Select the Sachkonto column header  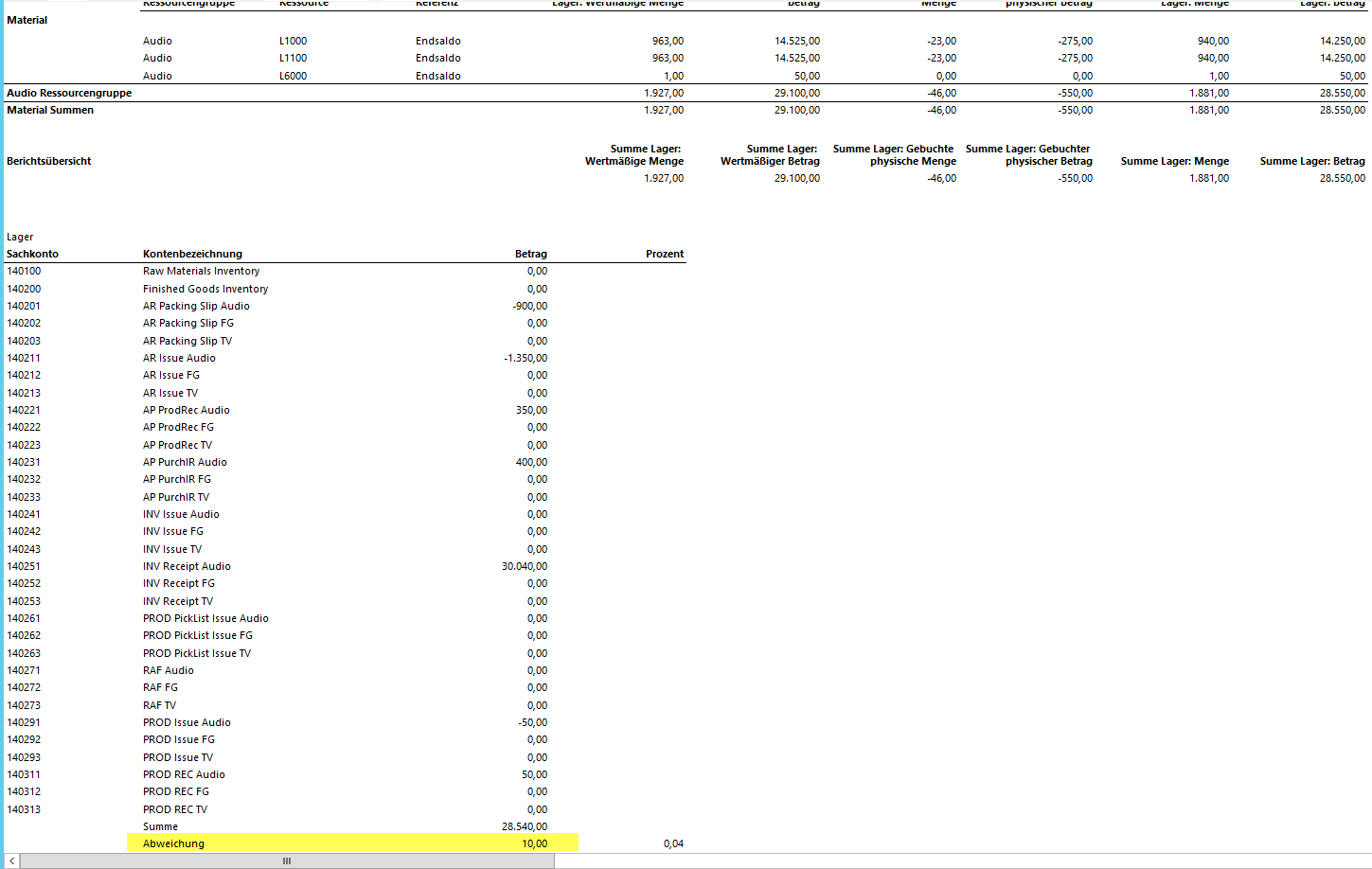32,254
